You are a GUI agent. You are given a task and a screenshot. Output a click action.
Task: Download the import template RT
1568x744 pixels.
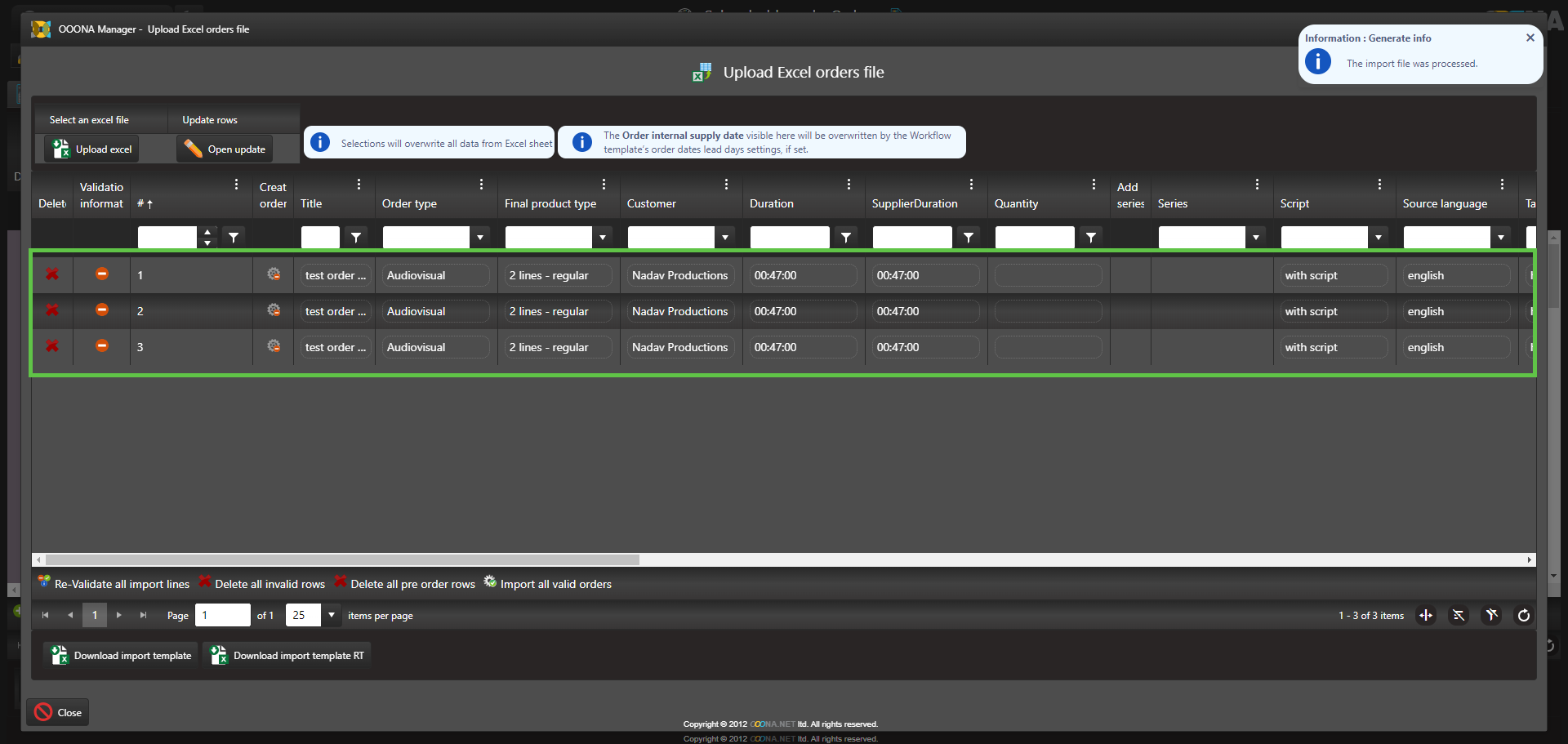287,656
